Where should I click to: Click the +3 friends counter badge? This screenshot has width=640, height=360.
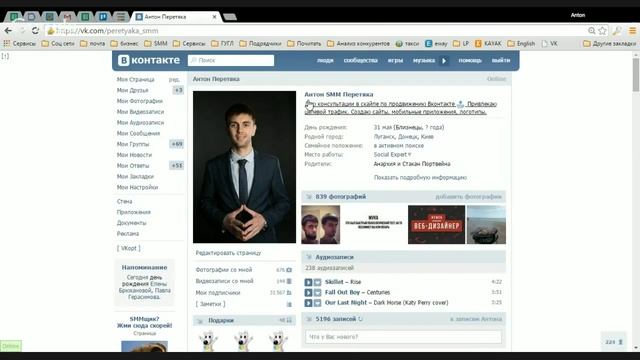tap(178, 90)
